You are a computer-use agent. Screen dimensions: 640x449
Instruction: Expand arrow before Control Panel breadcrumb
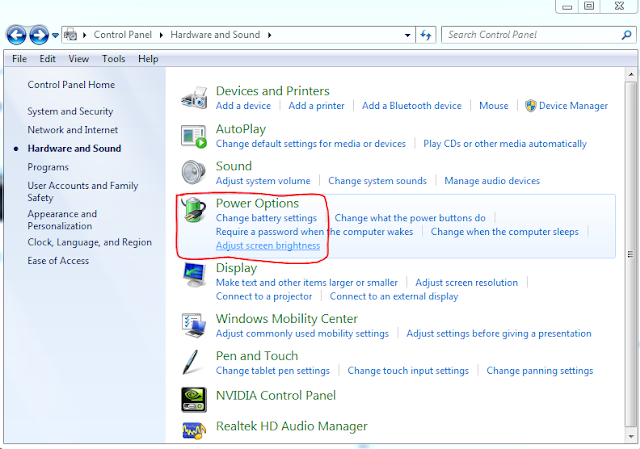pos(84,35)
